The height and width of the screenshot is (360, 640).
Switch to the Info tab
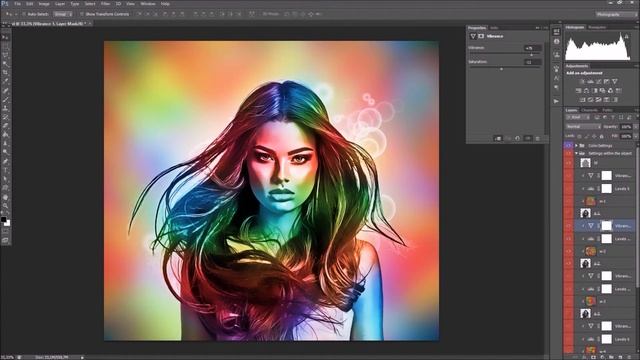tap(494, 28)
